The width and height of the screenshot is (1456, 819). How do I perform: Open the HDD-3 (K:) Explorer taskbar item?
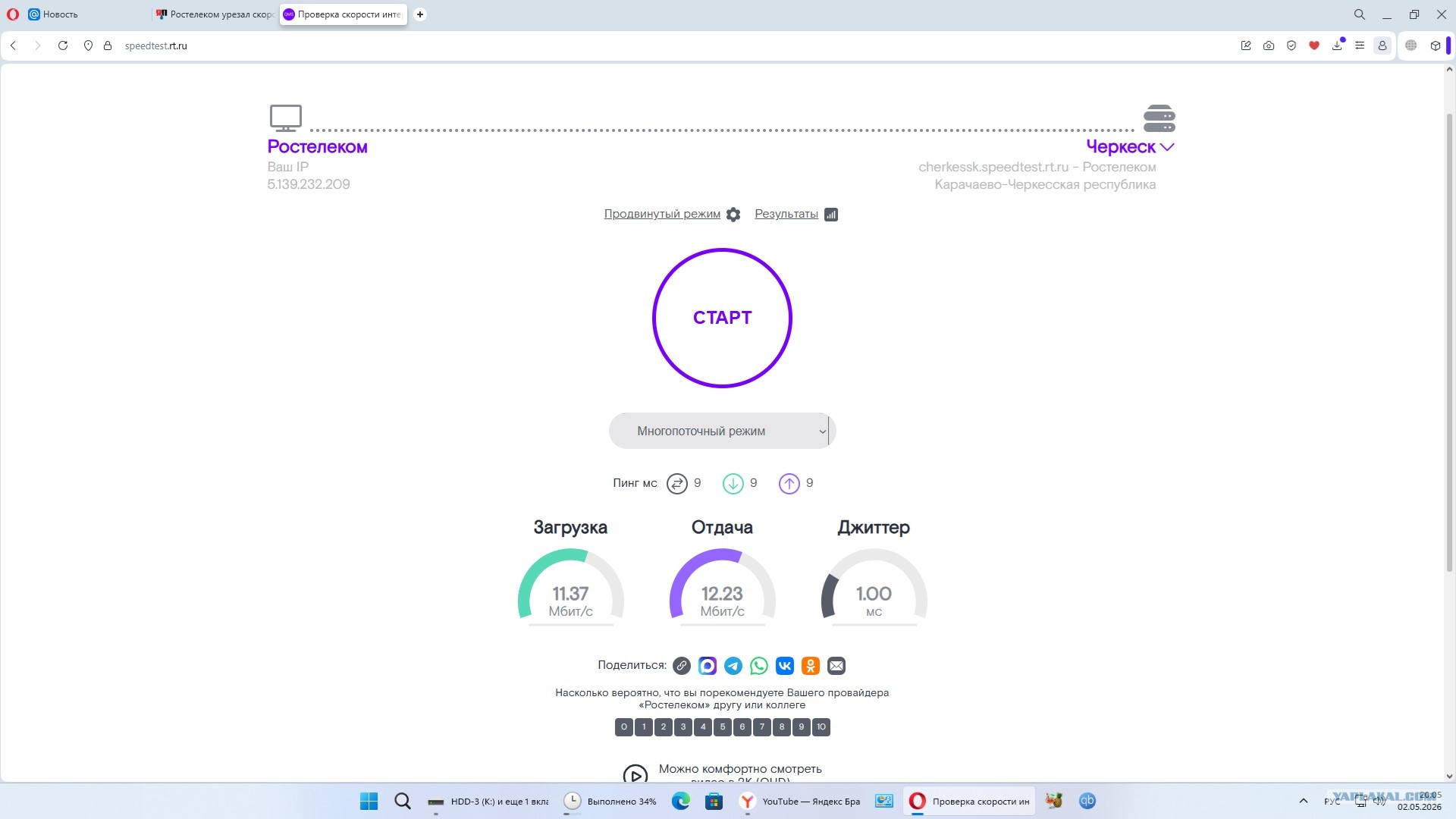point(488,801)
